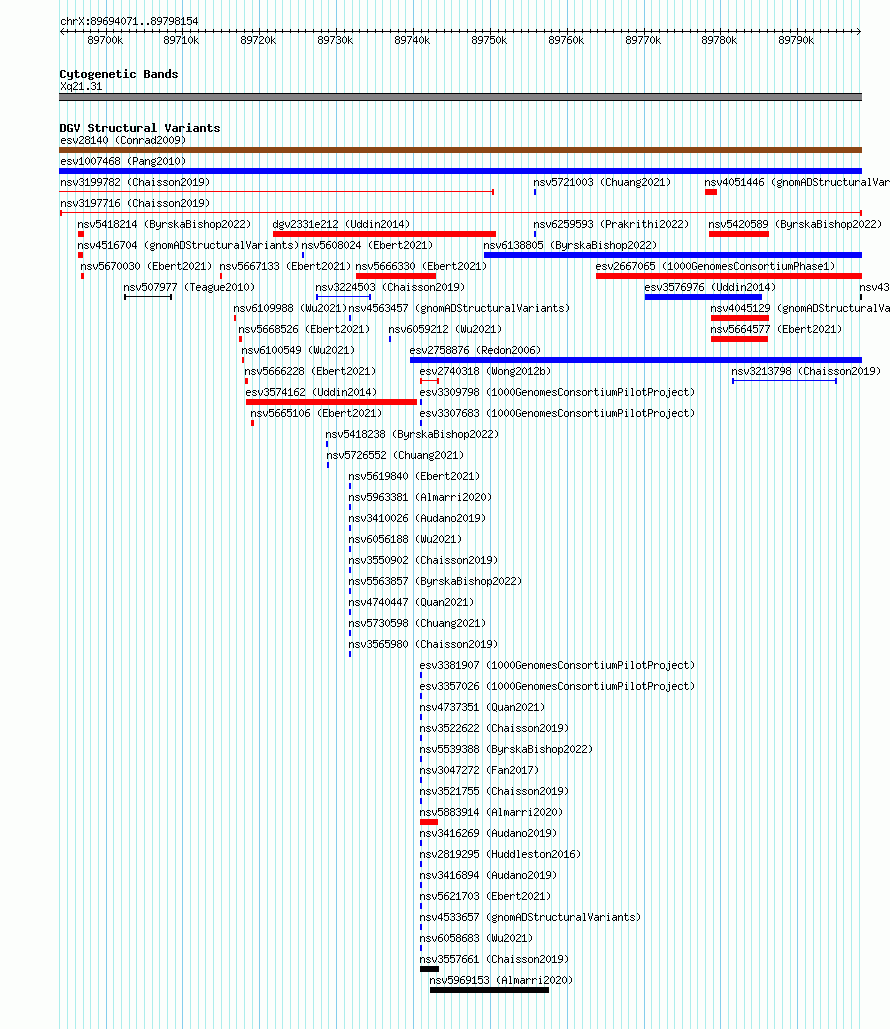Open nsv5664577 (Ebert2021) variant
Screen dimensions: 890x1029
776,329
